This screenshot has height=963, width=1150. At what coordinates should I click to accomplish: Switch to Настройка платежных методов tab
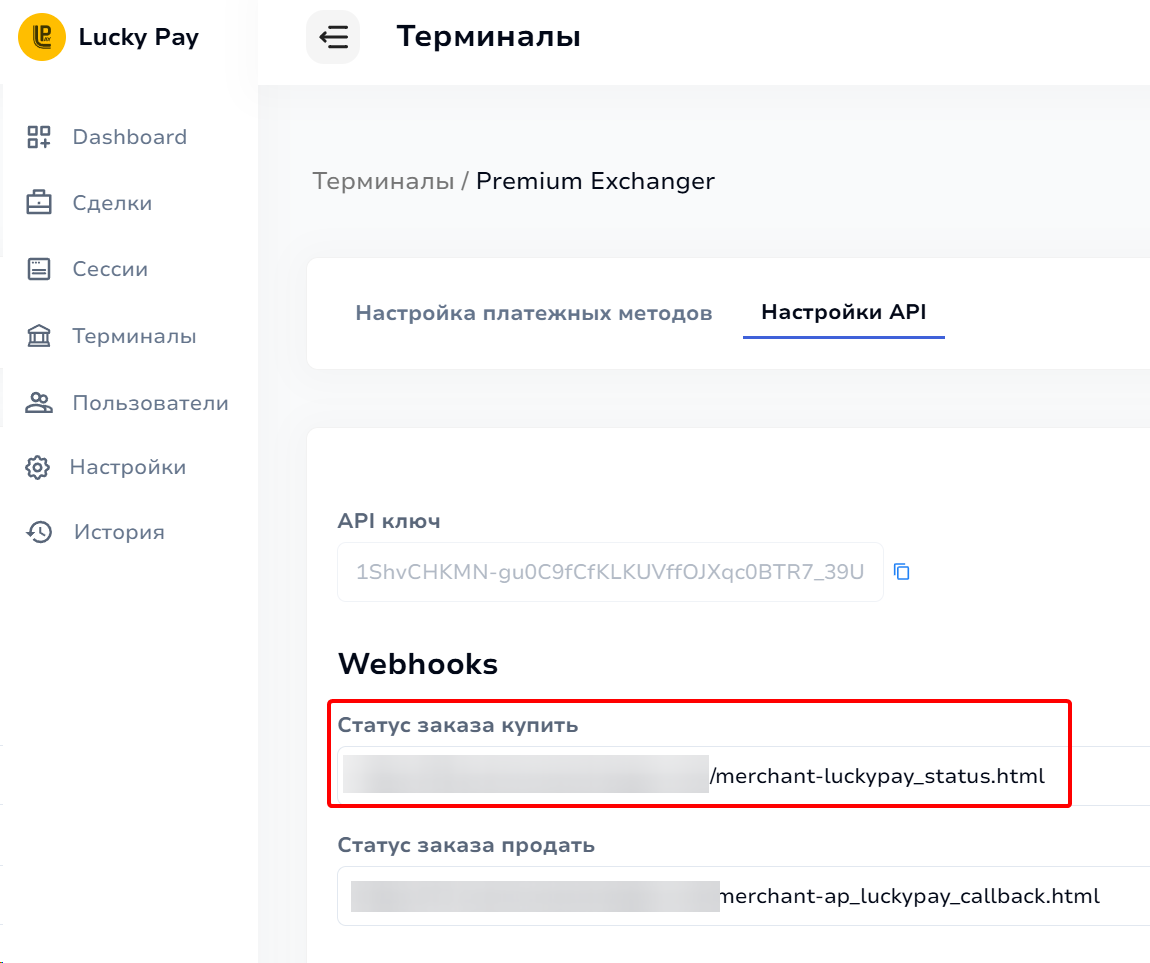tap(534, 313)
